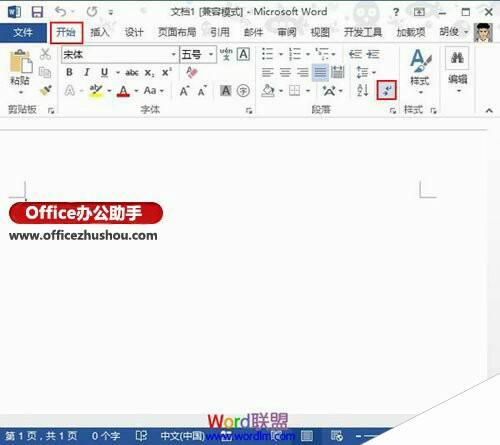The height and width of the screenshot is (445, 500).
Task: Increase font size with grow icon
Action: click(184, 91)
